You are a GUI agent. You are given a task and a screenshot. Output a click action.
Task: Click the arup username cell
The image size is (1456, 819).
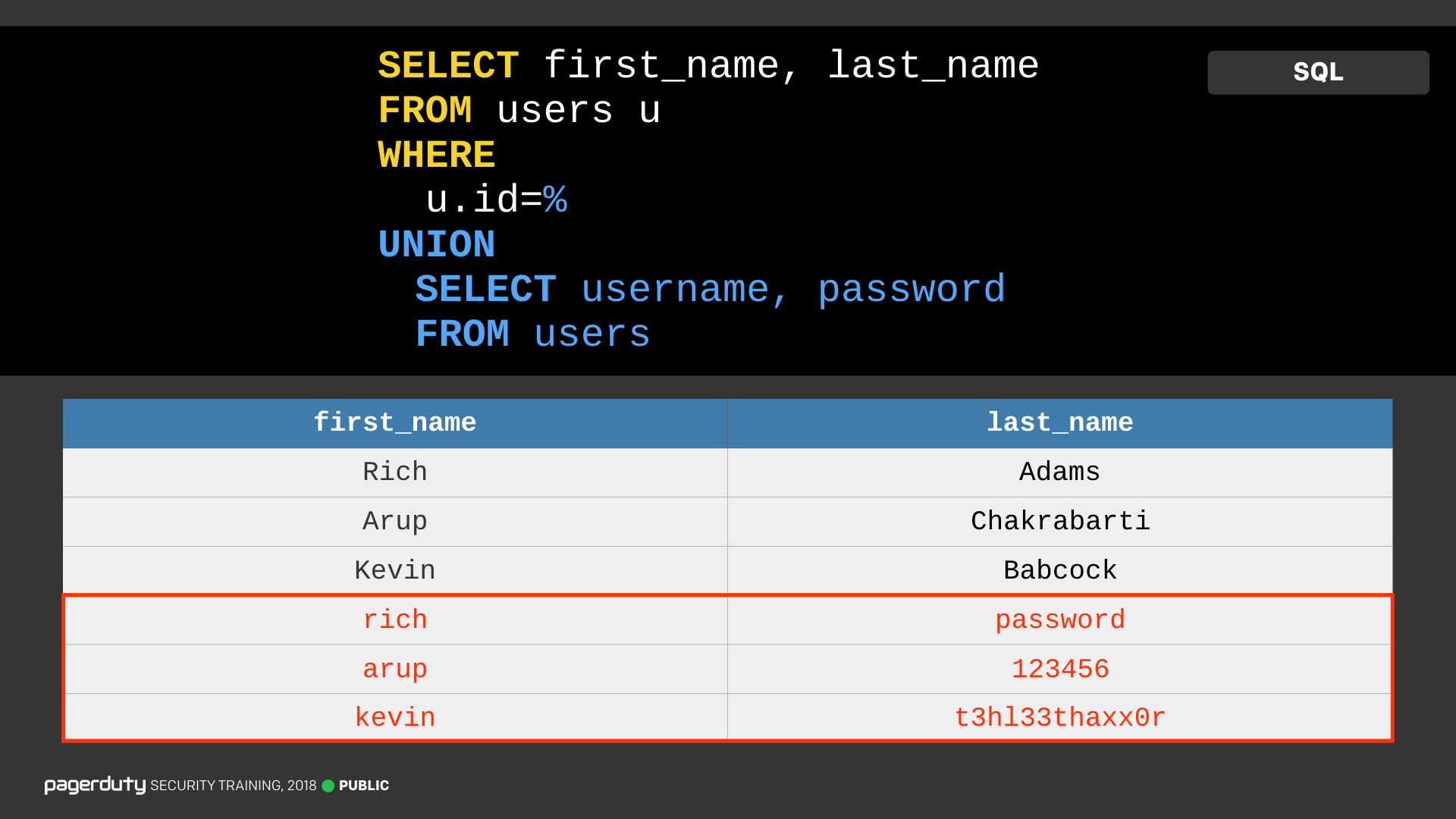point(395,670)
